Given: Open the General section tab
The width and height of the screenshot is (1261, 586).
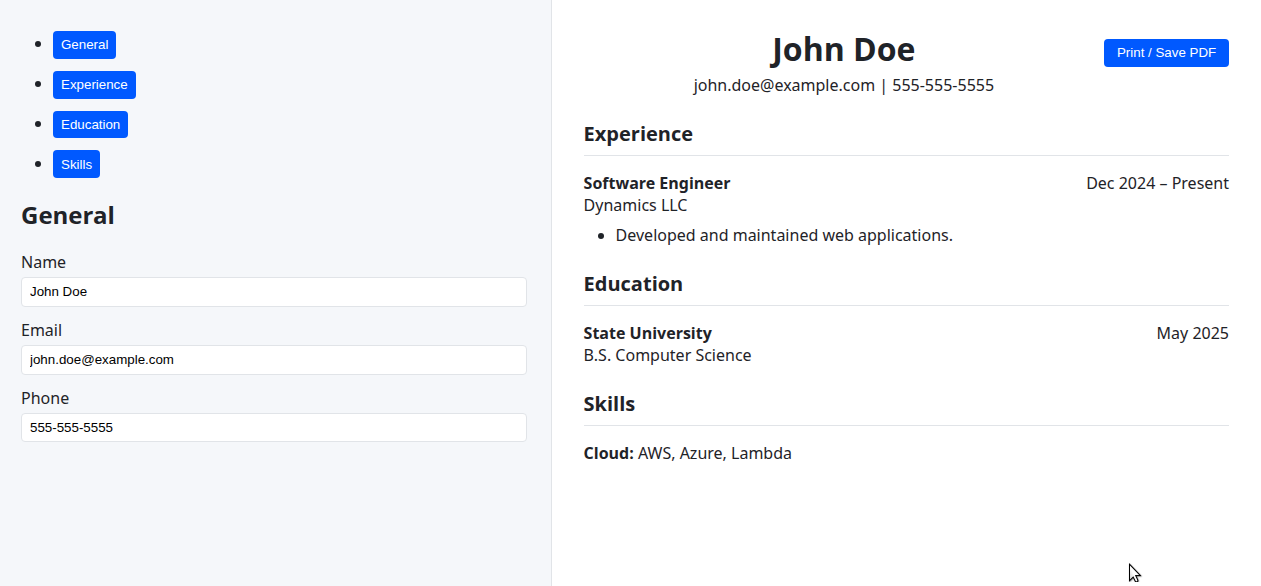Looking at the screenshot, I should pos(84,45).
